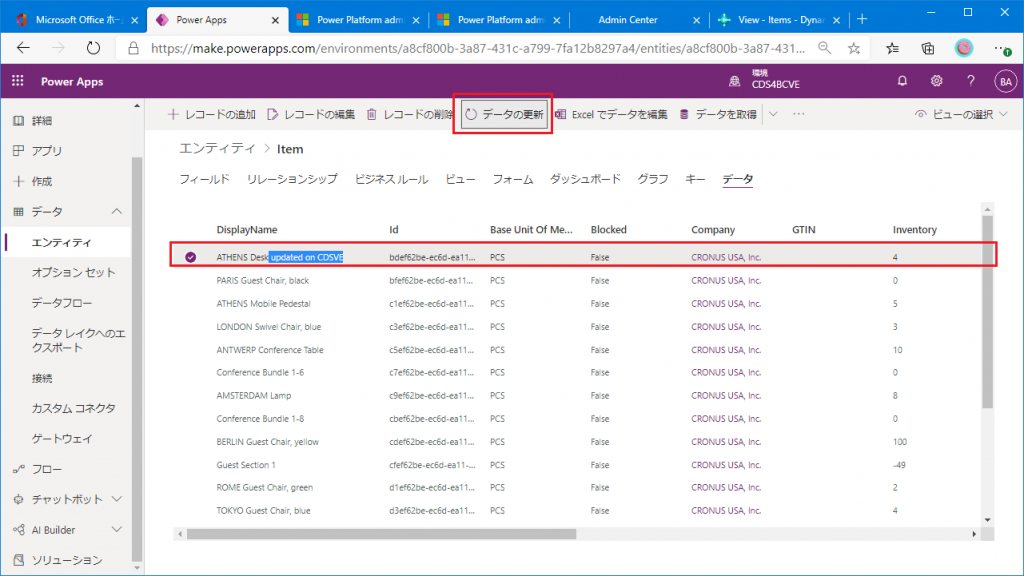Close the Power Apps browser tab
1024x576 pixels.
coord(275,20)
